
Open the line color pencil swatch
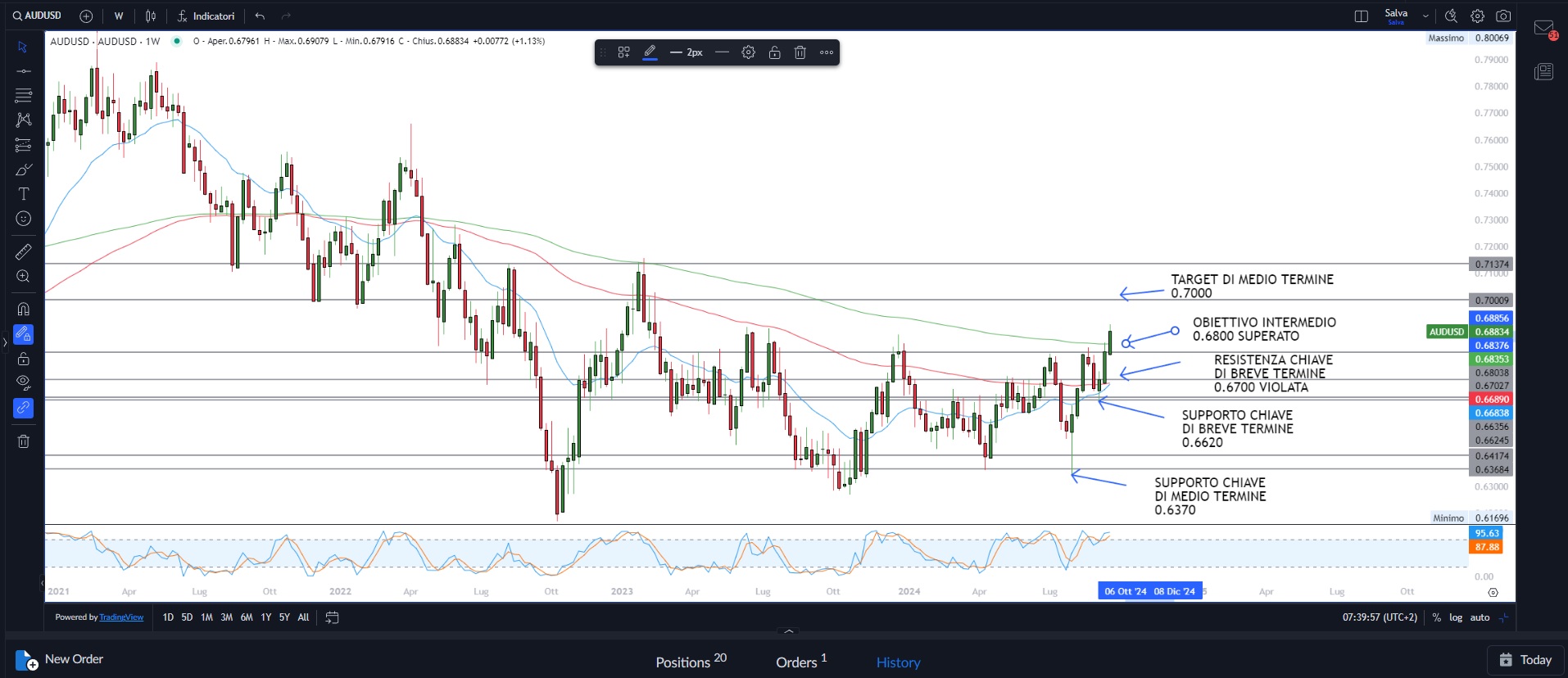pyautogui.click(x=650, y=52)
